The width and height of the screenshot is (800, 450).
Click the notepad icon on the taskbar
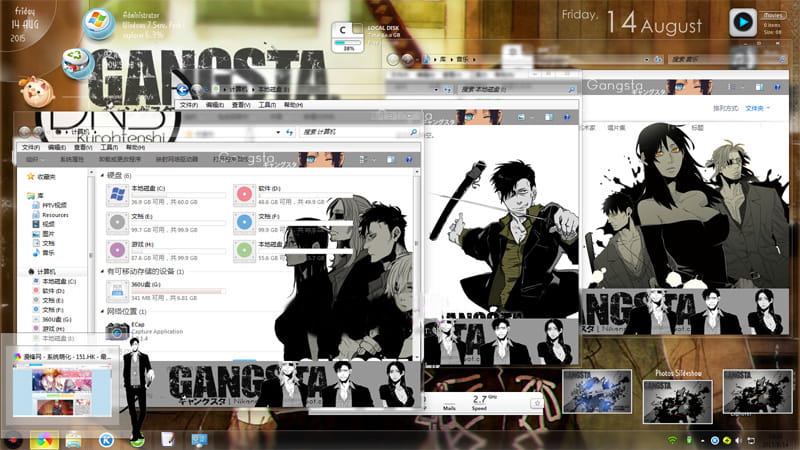pos(167,439)
